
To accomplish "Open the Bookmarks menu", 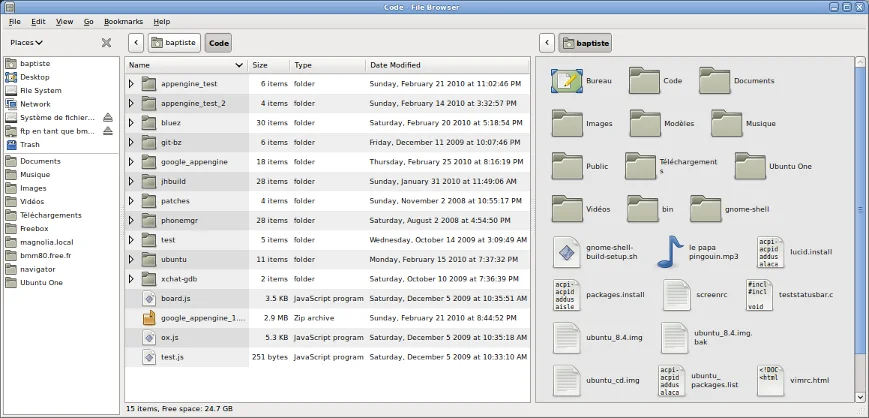I will point(123,21).
